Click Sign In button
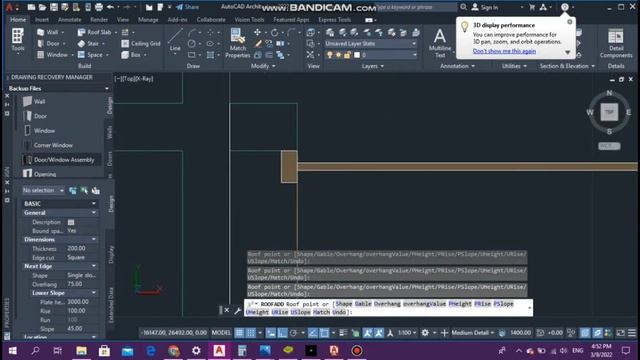Image resolution: width=640 pixels, height=360 pixels. point(485,7)
